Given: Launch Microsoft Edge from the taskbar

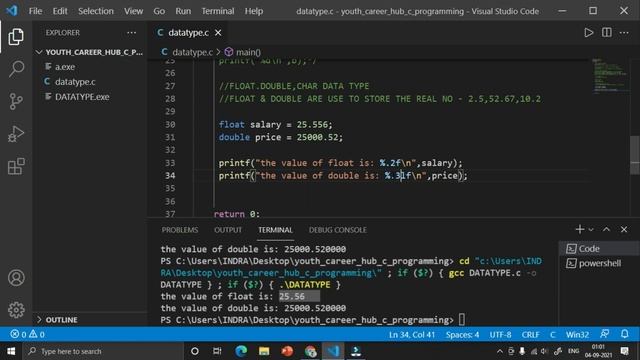Looking at the screenshot, I should click(x=241, y=351).
